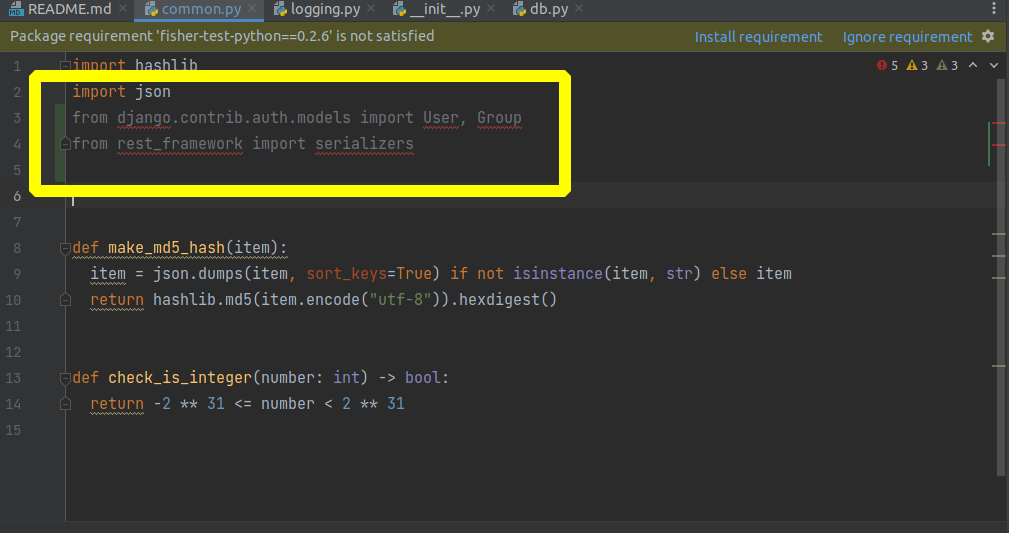Click the README.md markdown file icon

[16, 9]
